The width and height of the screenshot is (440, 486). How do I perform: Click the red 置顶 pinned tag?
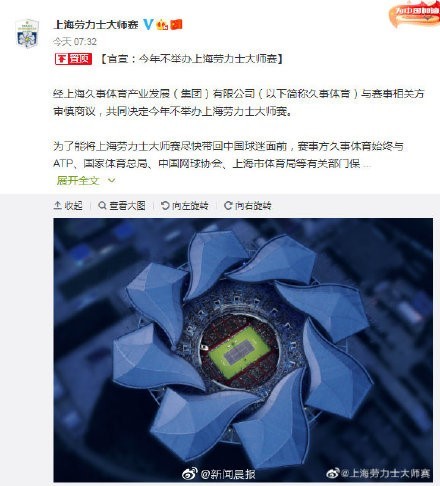click(x=74, y=59)
